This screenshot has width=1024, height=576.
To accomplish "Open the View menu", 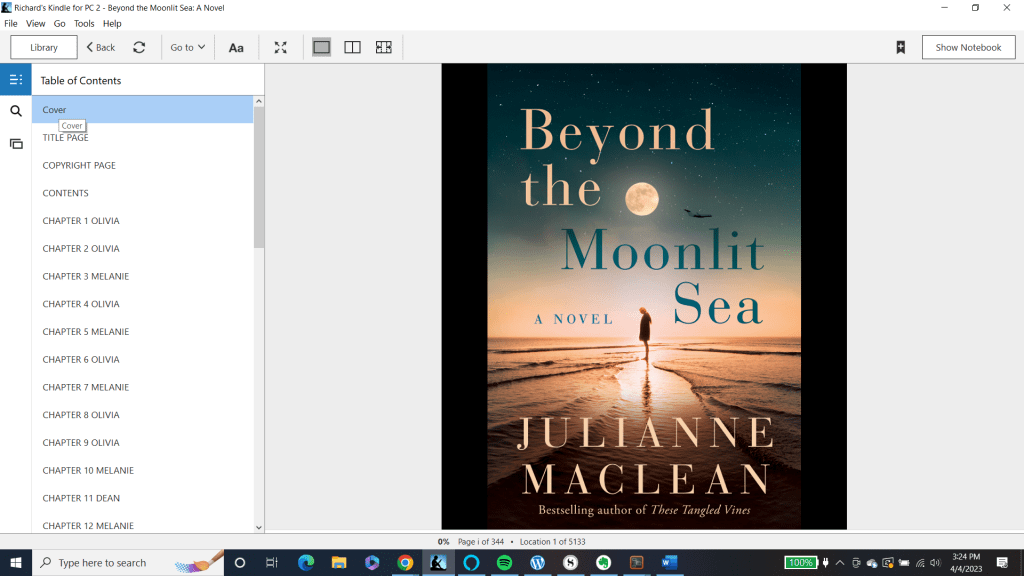I will tap(35, 23).
